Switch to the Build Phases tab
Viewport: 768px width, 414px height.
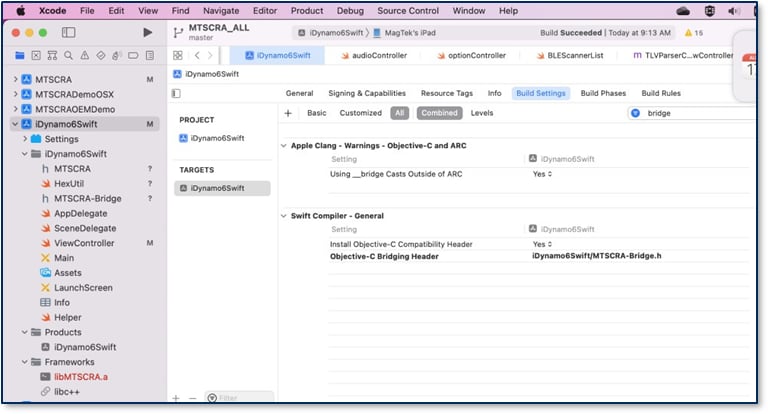[603, 93]
